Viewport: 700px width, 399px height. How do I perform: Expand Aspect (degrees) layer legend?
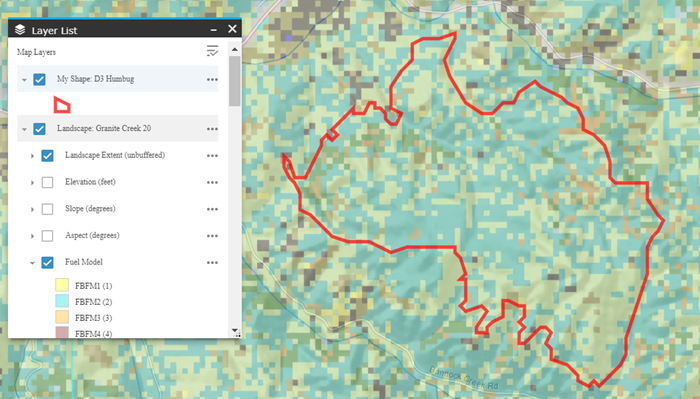[32, 236]
